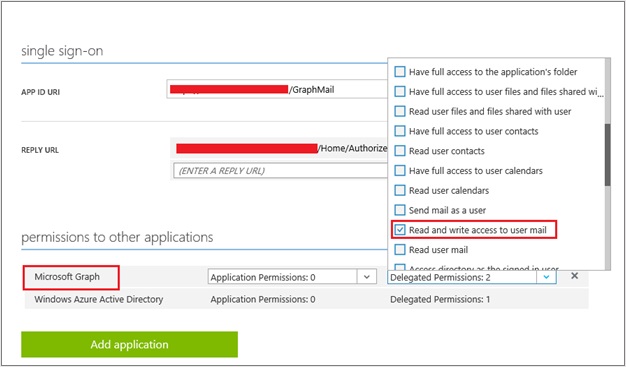Click Windows Azure 'Application Permissions: 0' text
The image size is (626, 367).
pos(263,299)
